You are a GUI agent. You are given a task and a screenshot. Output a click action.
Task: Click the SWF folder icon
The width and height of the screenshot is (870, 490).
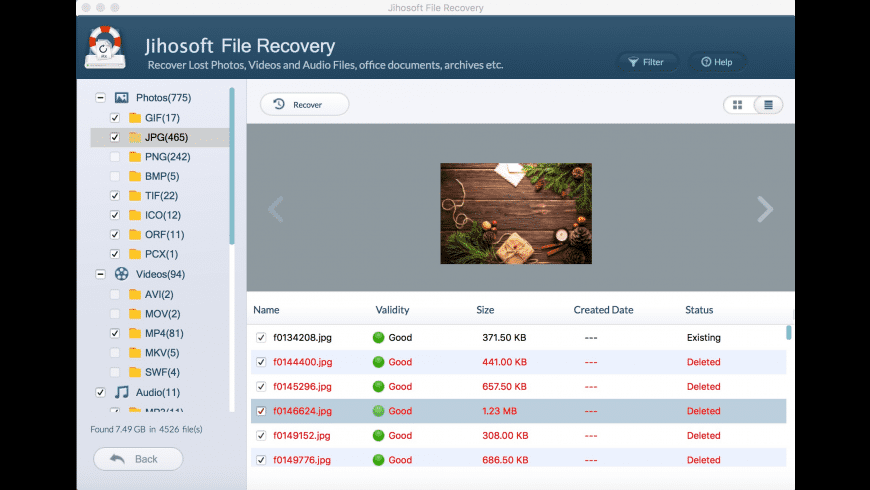click(135, 372)
